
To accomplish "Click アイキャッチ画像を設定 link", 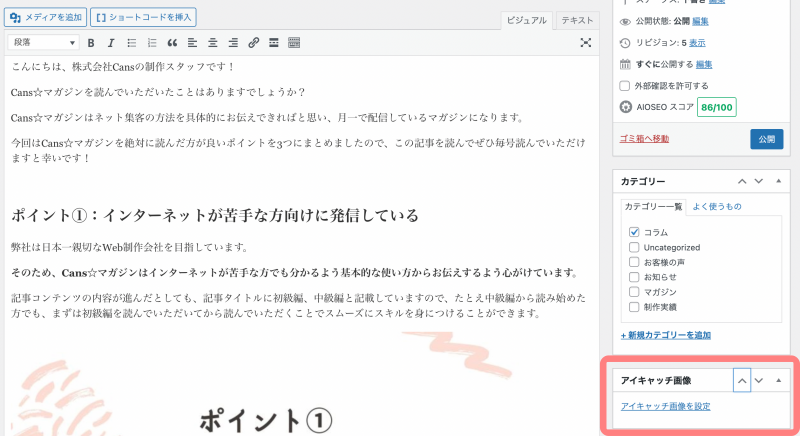I will point(666,406).
